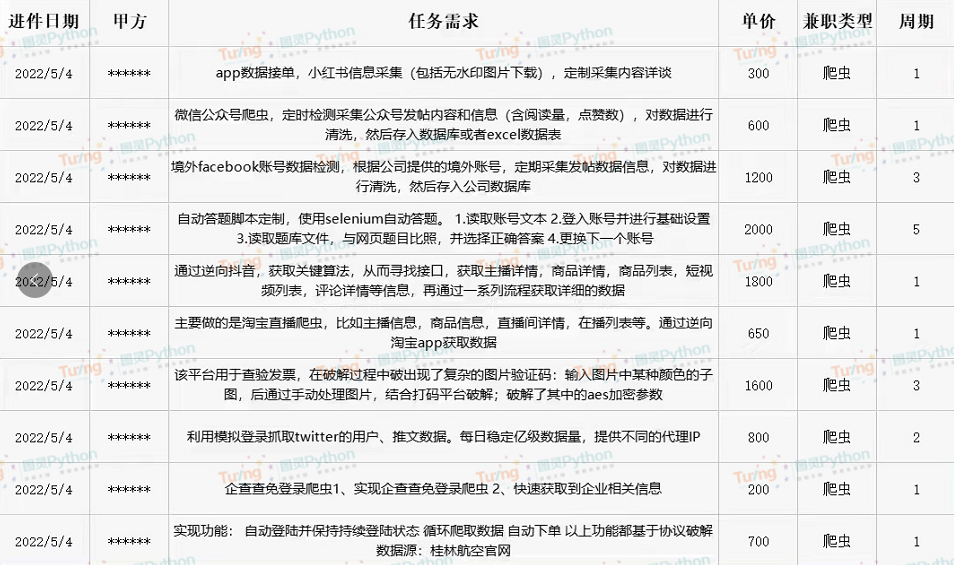This screenshot has height=565, width=954.
Task: Click the period value 5 in selenium row
Action: click(x=916, y=229)
